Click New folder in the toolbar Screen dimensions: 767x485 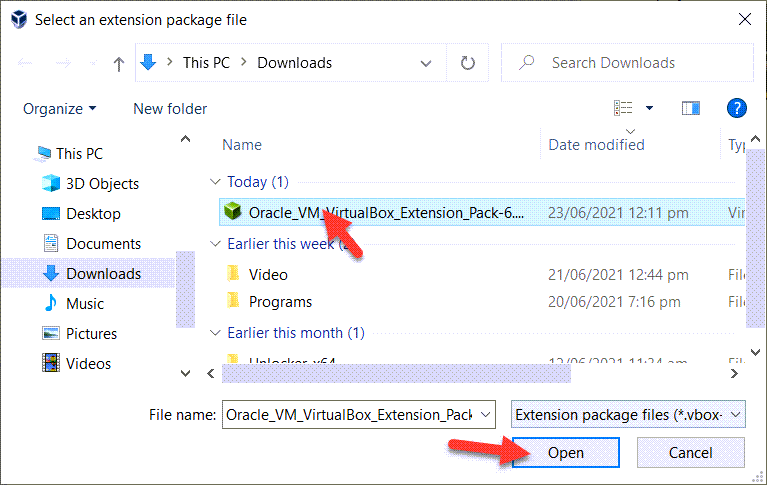170,108
